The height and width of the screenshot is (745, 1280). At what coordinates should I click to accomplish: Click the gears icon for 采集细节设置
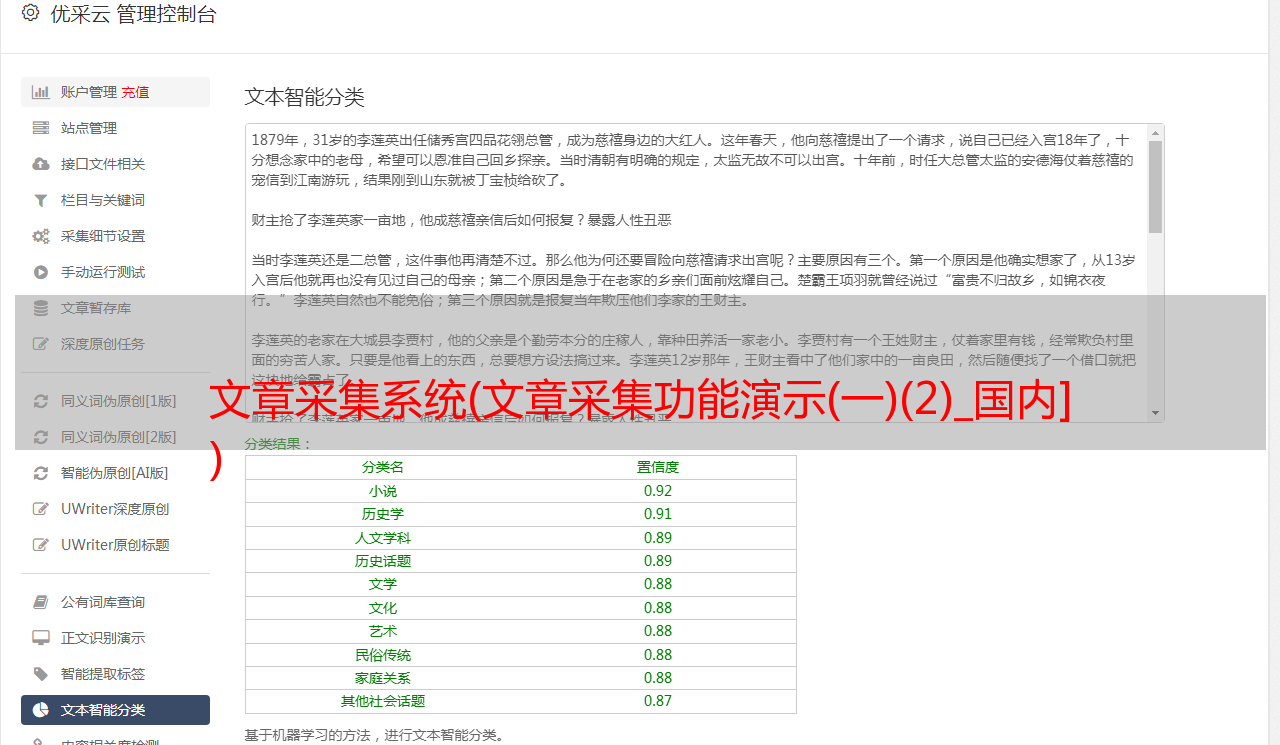point(41,236)
